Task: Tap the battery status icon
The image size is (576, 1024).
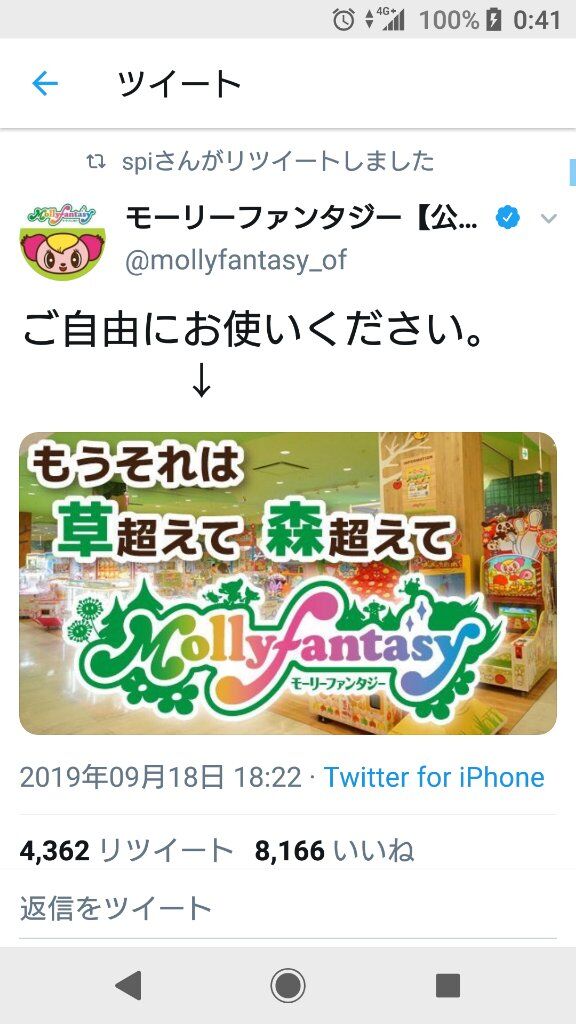Action: 494,20
